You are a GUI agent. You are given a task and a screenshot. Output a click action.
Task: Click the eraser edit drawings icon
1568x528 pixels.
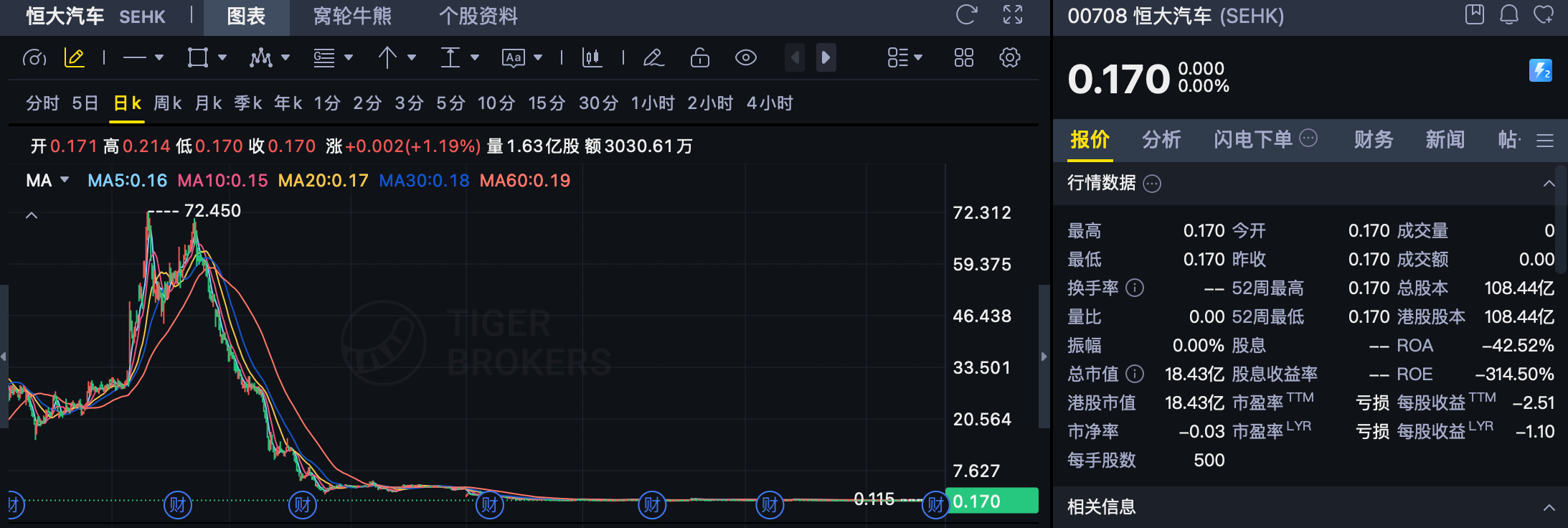tap(653, 57)
